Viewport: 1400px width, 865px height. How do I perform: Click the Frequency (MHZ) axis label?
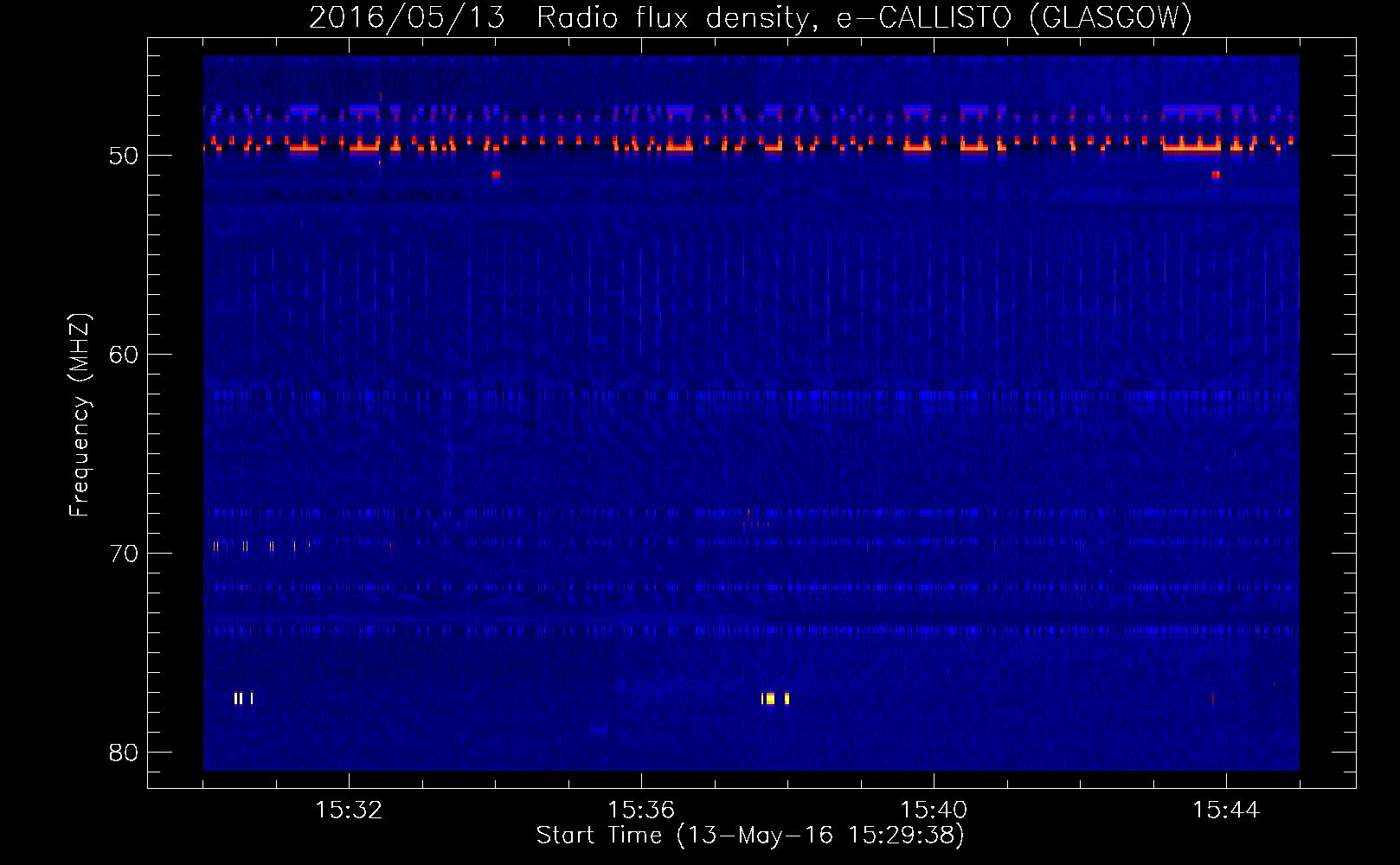(x=80, y=415)
